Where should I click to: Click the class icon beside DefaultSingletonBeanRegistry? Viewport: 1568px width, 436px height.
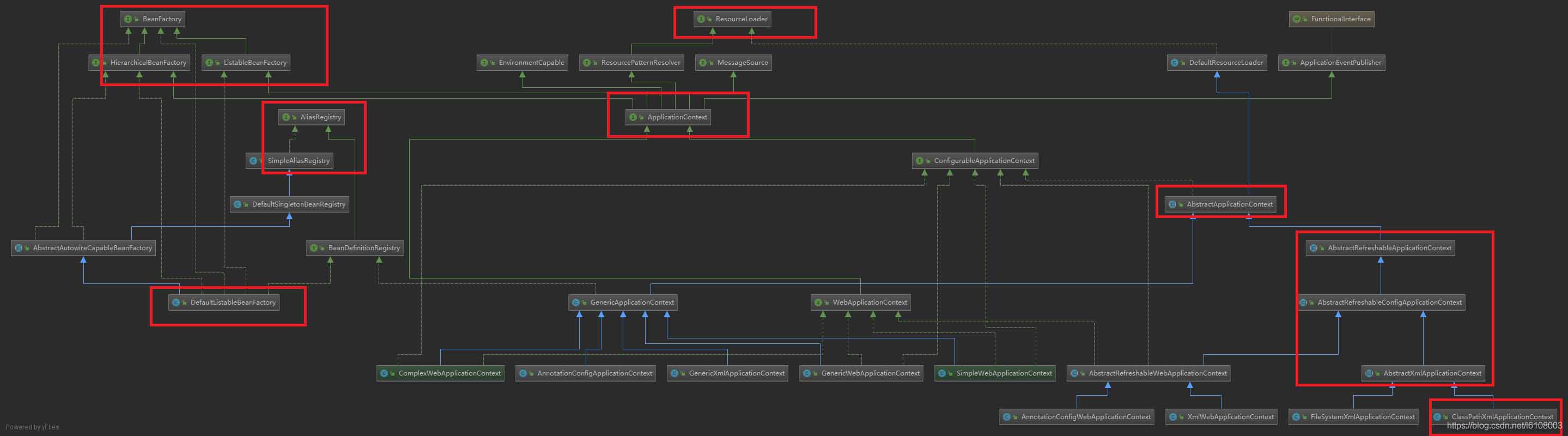click(238, 204)
